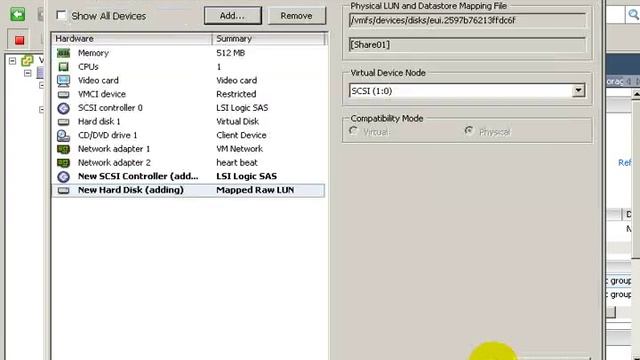640x360 pixels.
Task: Click the SCSI controller 0 icon
Action: tap(63, 108)
